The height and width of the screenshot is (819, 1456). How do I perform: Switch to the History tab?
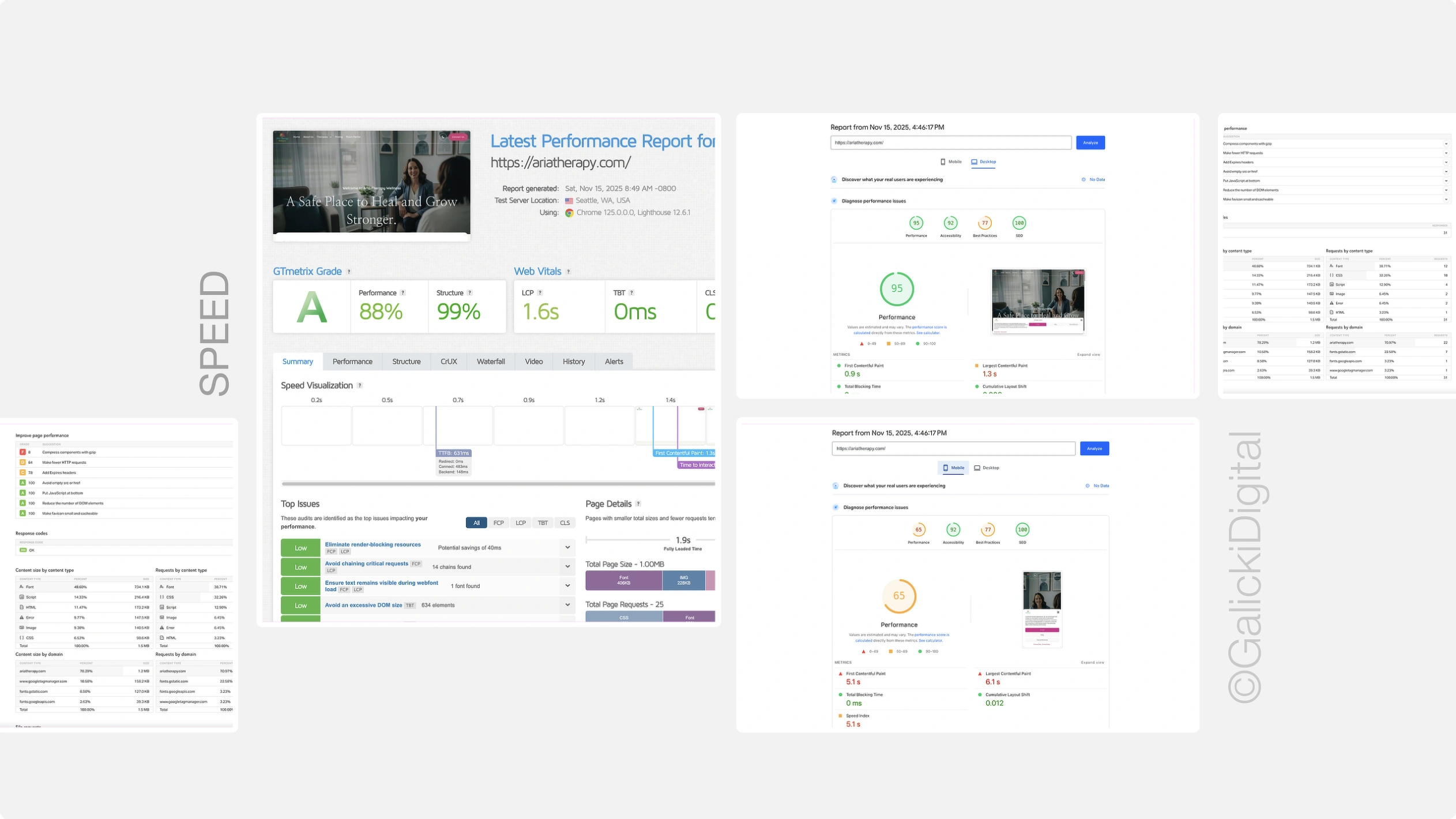tap(573, 362)
